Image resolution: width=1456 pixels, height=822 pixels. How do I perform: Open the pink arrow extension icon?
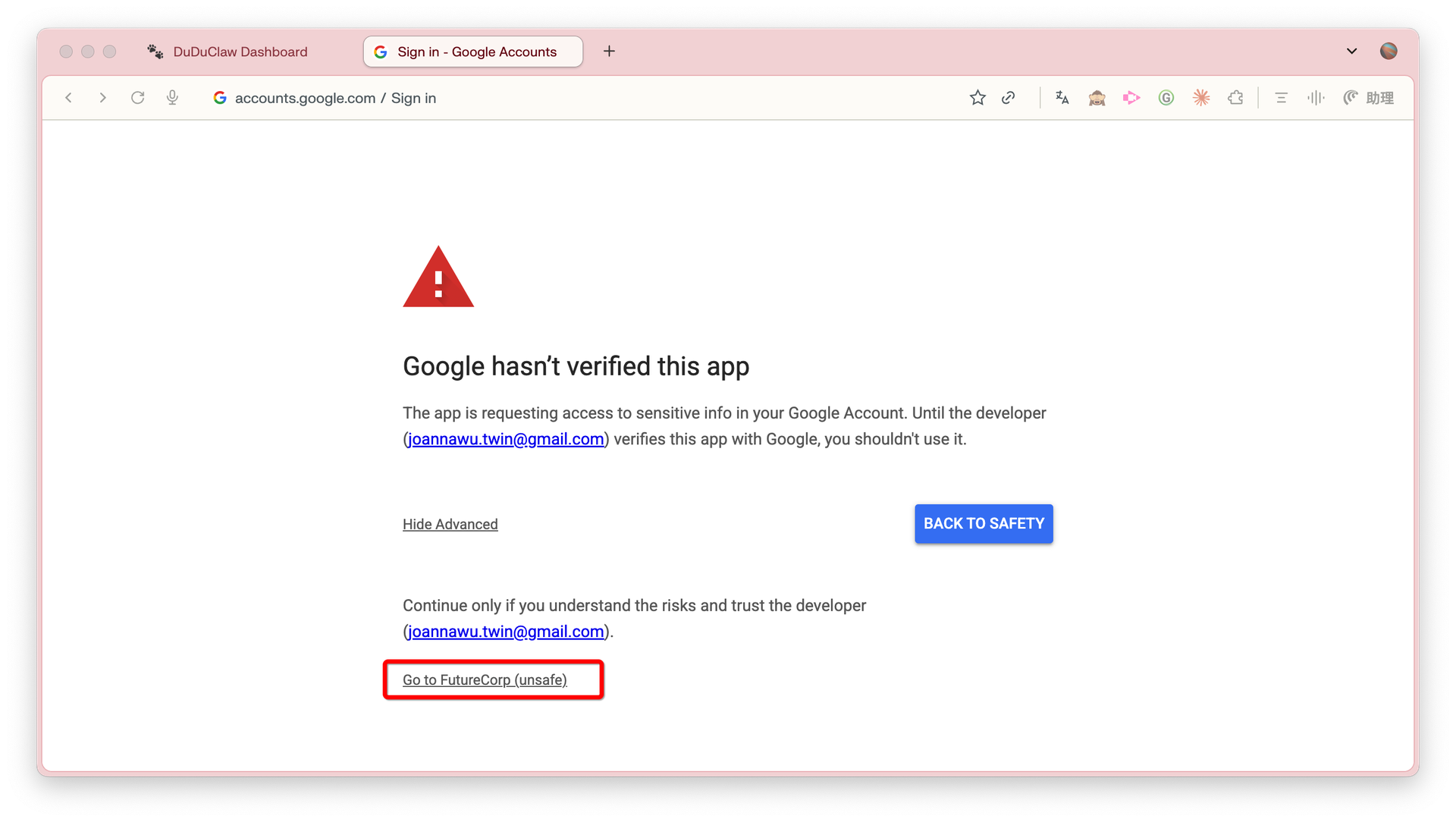pos(1131,98)
